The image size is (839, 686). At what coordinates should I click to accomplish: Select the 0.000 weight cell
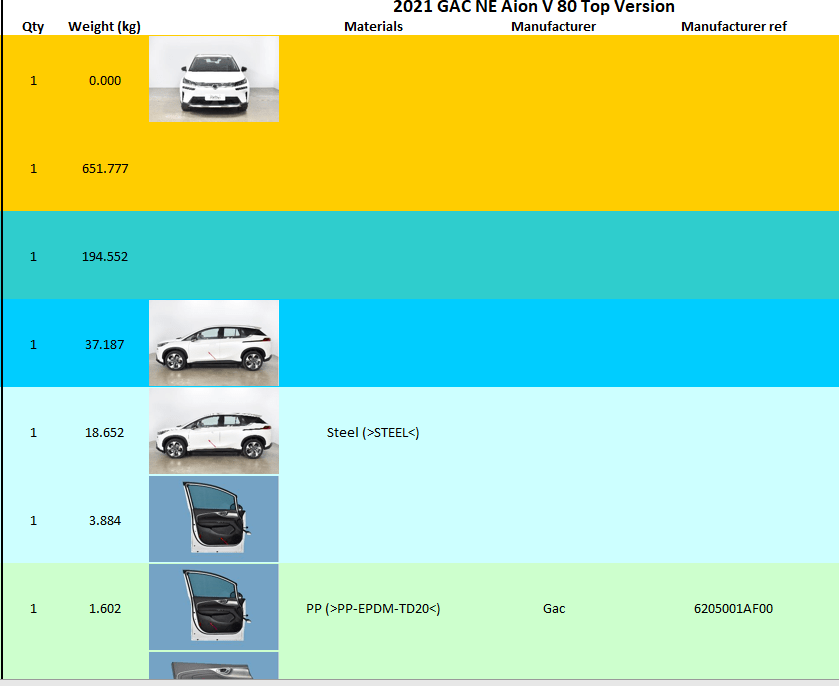click(105, 80)
